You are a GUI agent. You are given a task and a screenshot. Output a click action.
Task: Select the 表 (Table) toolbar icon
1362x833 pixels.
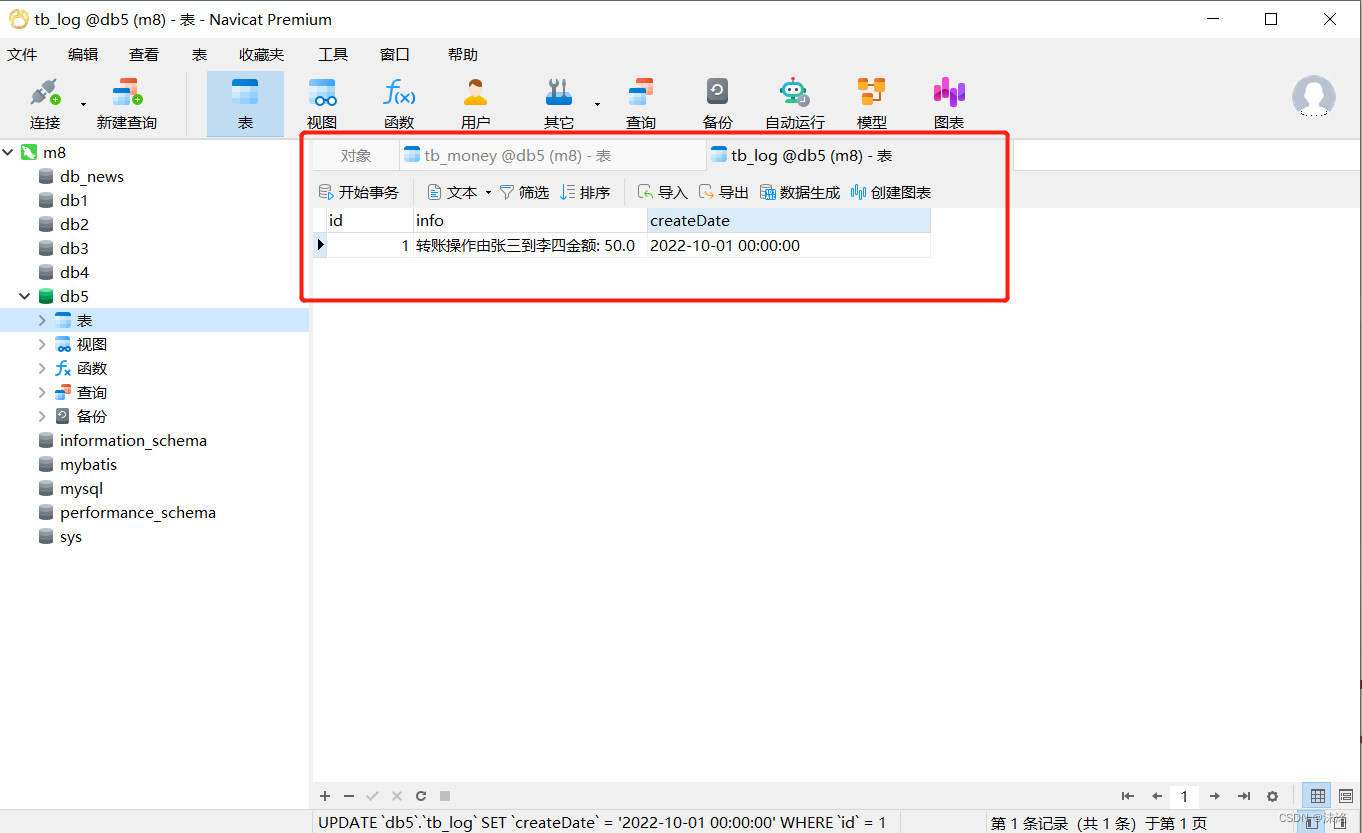245,104
